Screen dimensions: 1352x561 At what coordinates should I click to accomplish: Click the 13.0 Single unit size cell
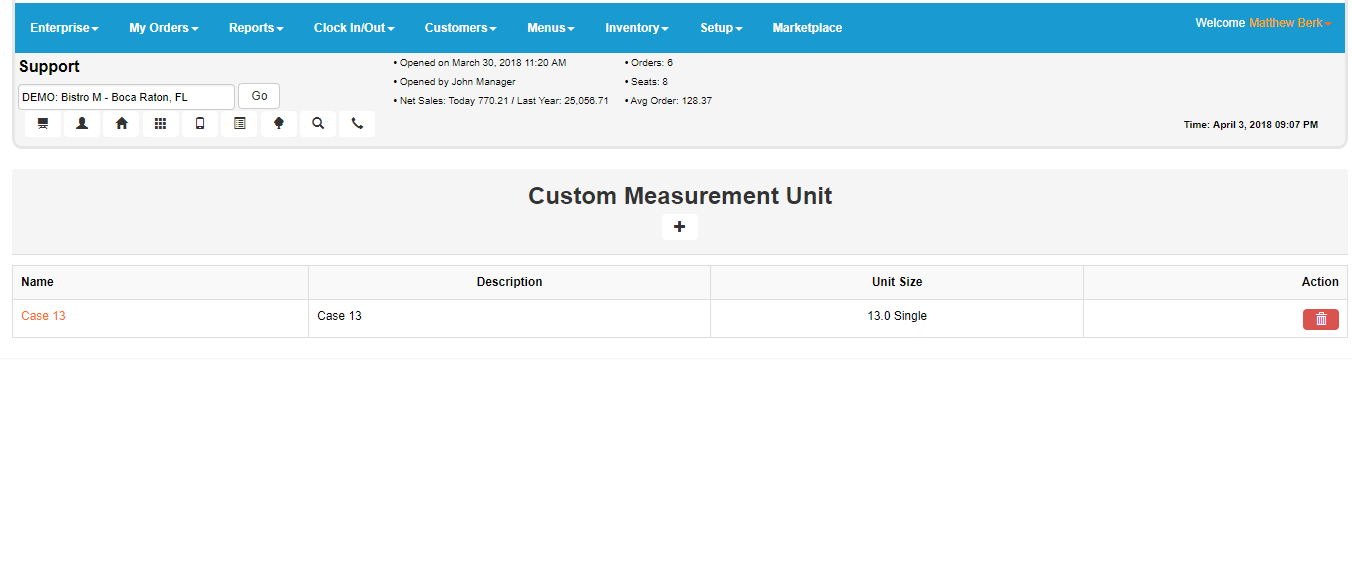click(x=897, y=316)
